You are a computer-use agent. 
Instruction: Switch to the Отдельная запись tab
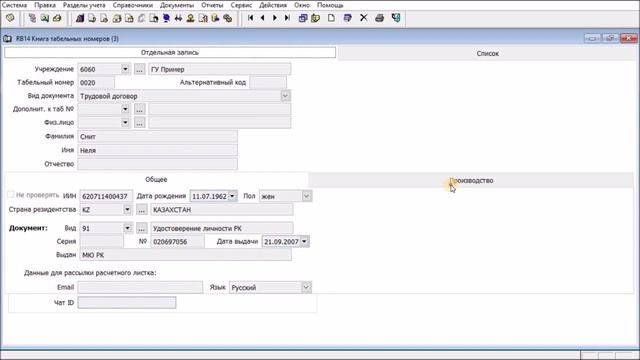click(x=170, y=52)
